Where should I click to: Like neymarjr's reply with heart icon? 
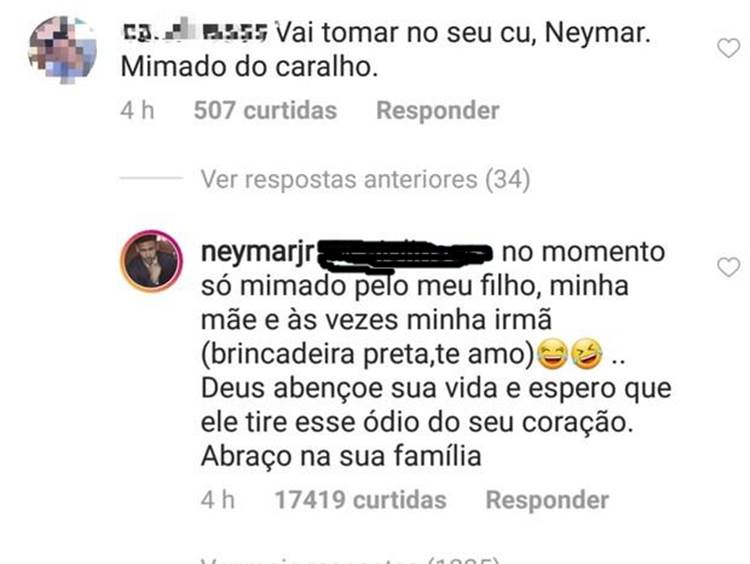click(729, 266)
